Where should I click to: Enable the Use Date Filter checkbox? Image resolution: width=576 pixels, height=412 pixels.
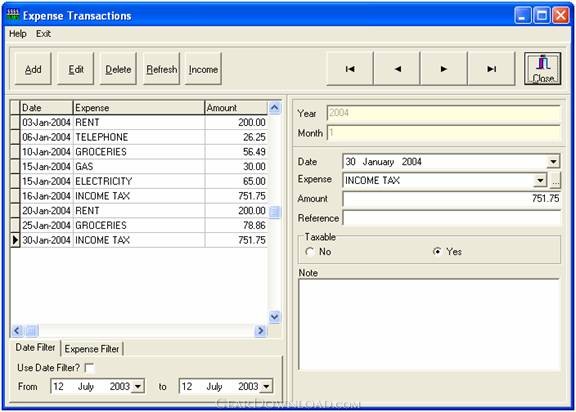pyautogui.click(x=89, y=368)
